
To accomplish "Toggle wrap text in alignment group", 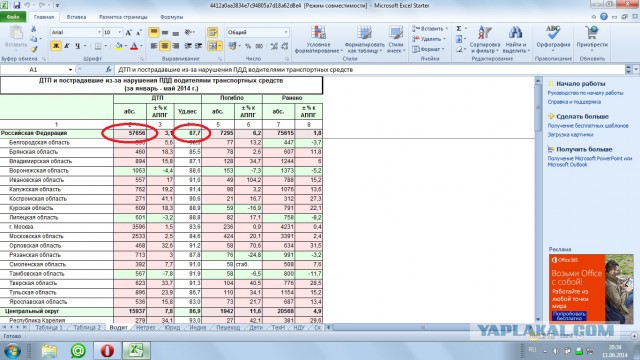I will pos(213,32).
